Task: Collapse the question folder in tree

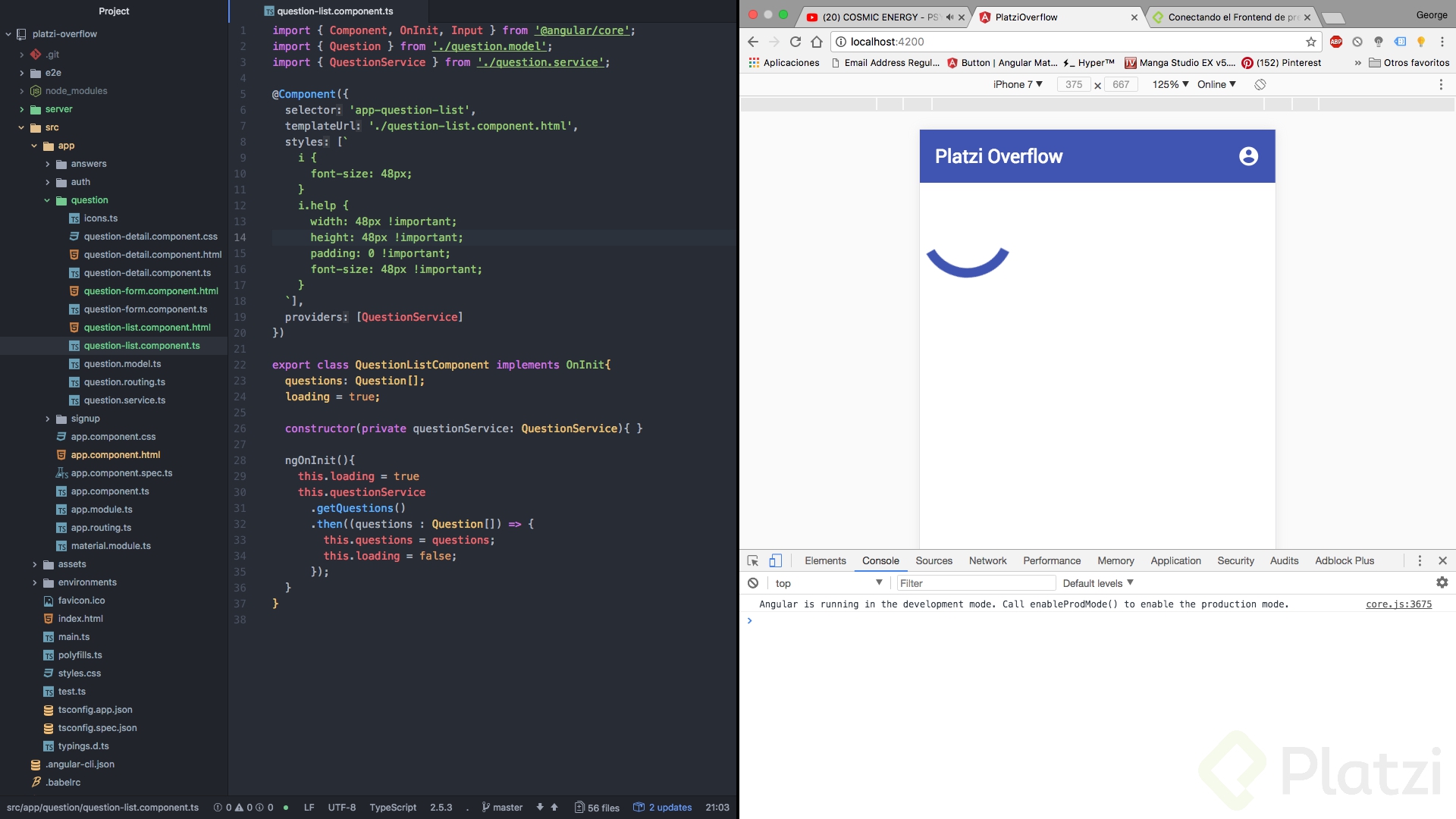Action: tap(47, 200)
